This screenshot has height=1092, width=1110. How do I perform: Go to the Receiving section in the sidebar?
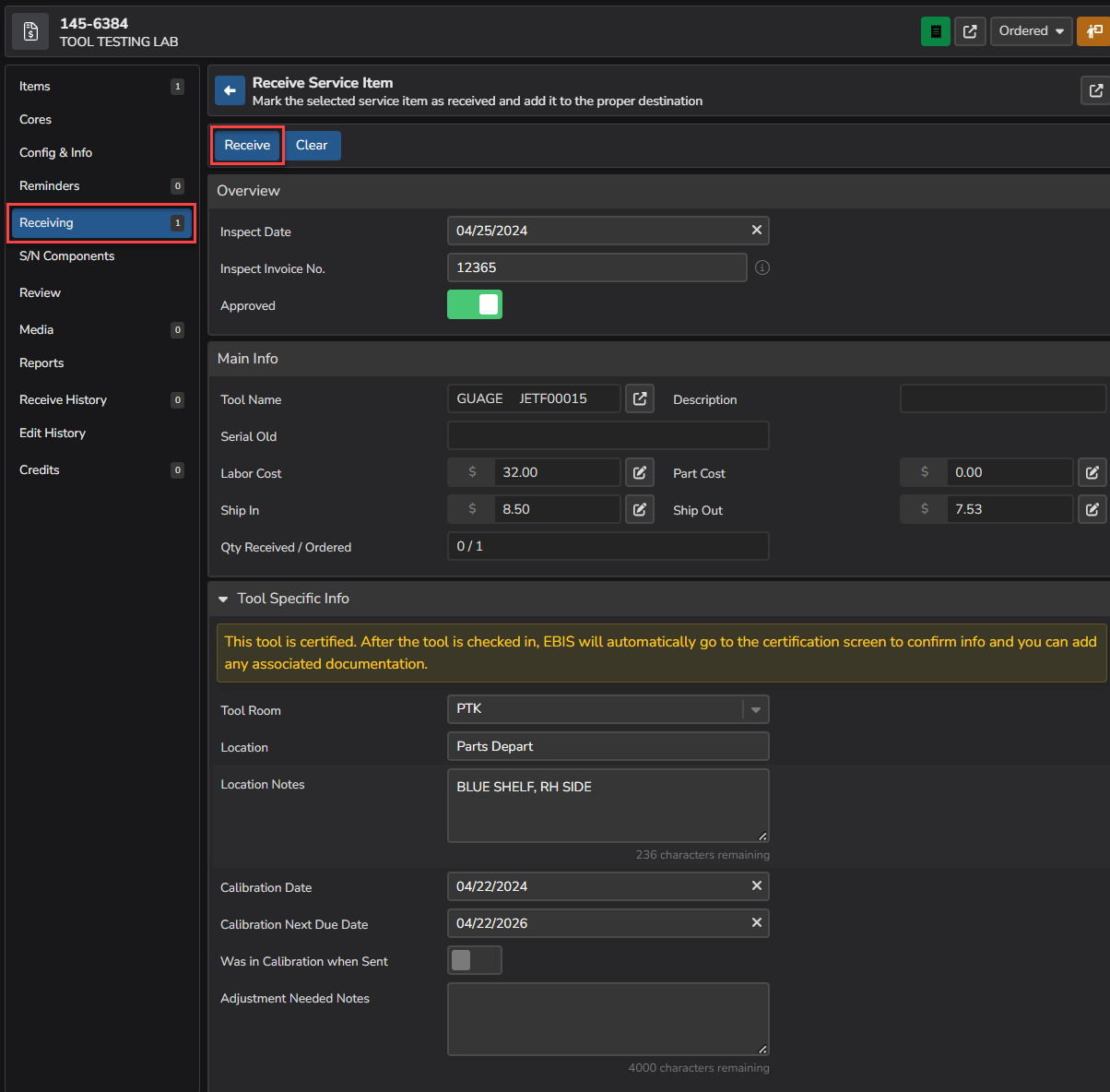click(x=101, y=222)
